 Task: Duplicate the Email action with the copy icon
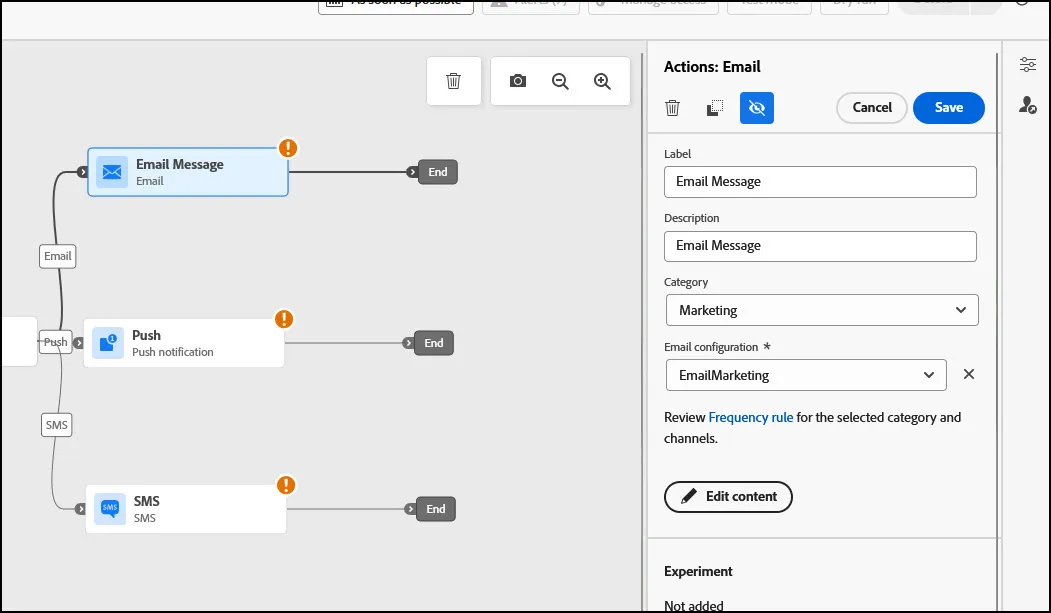coord(715,108)
